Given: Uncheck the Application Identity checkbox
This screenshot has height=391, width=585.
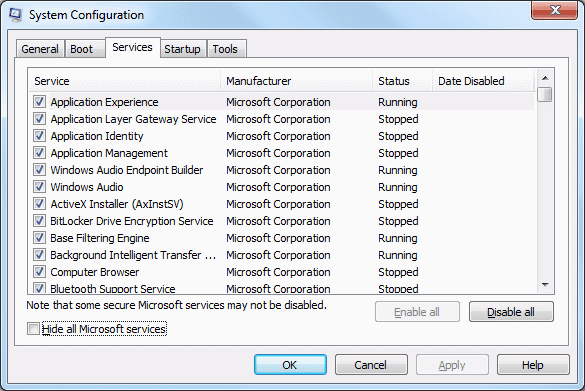Looking at the screenshot, I should click(40, 135).
